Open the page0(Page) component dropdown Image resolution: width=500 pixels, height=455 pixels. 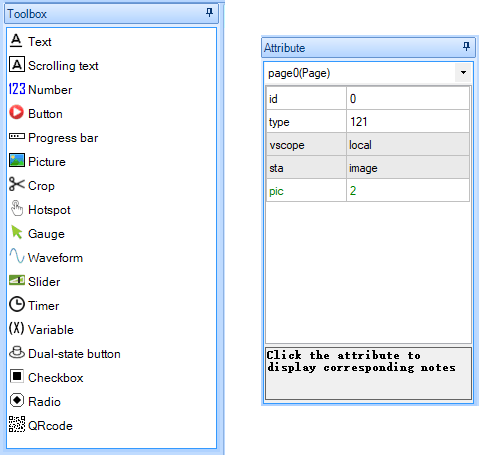pos(463,73)
